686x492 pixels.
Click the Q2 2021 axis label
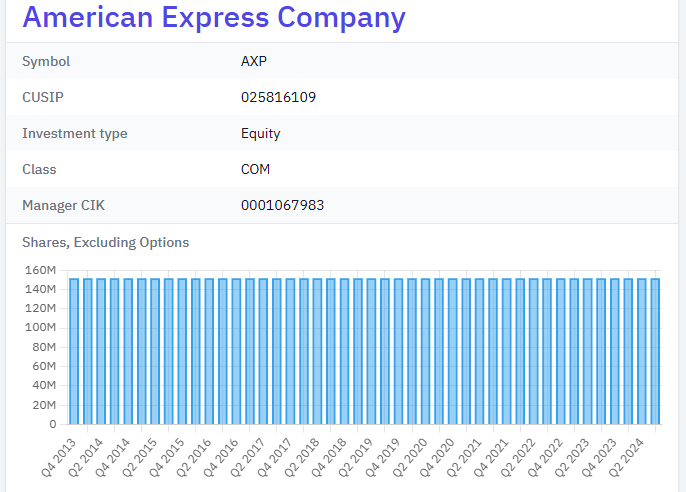tap(465, 457)
